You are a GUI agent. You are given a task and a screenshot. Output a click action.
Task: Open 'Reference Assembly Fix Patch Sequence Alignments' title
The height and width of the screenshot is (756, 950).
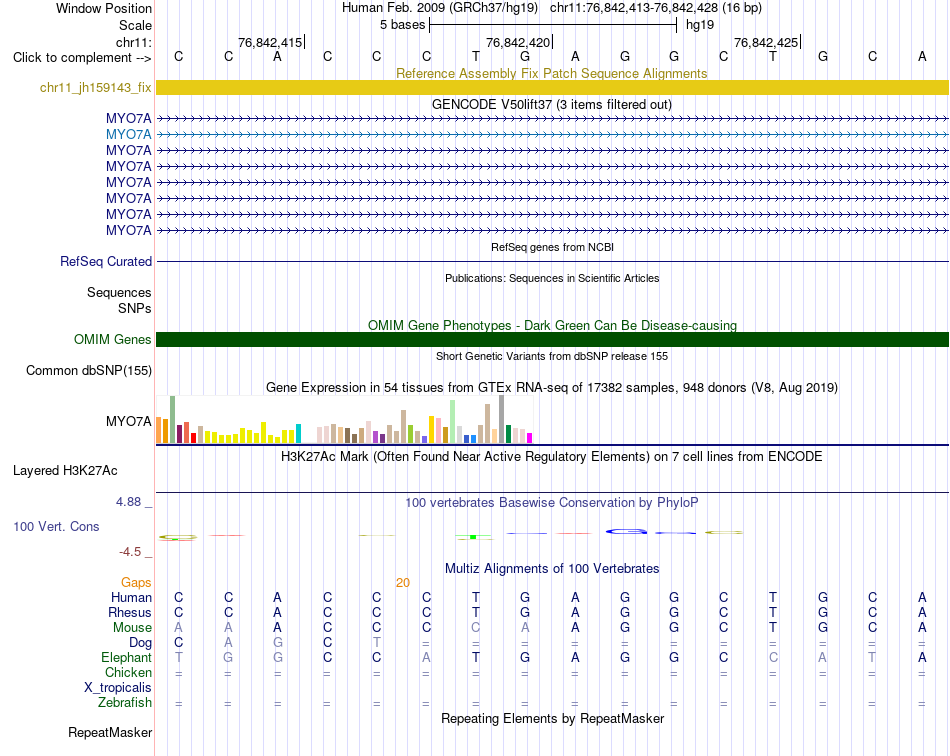pos(551,73)
